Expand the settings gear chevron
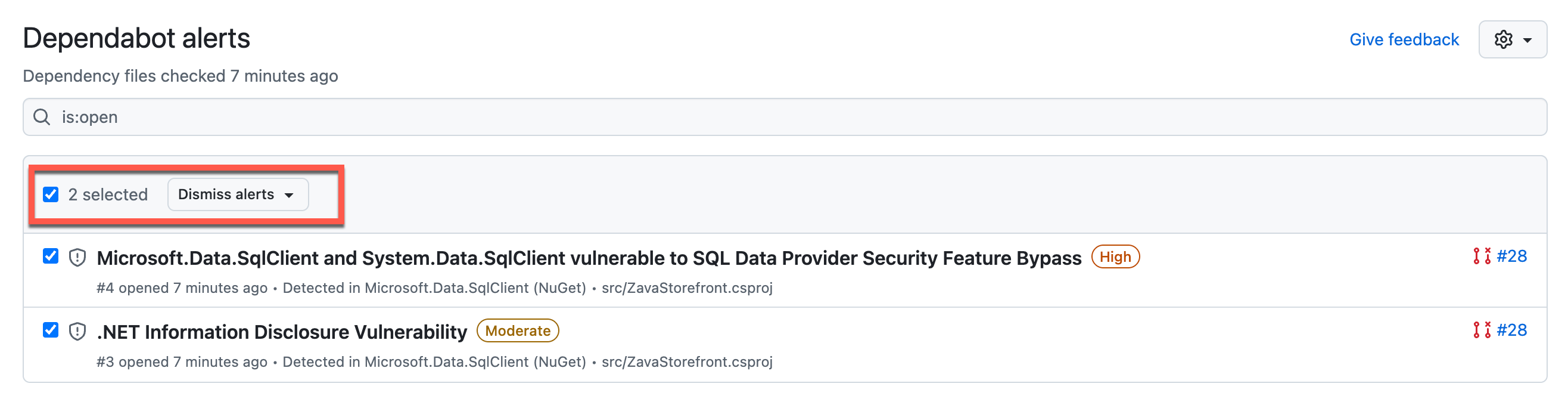This screenshot has height=402, width=1568. coord(1528,39)
